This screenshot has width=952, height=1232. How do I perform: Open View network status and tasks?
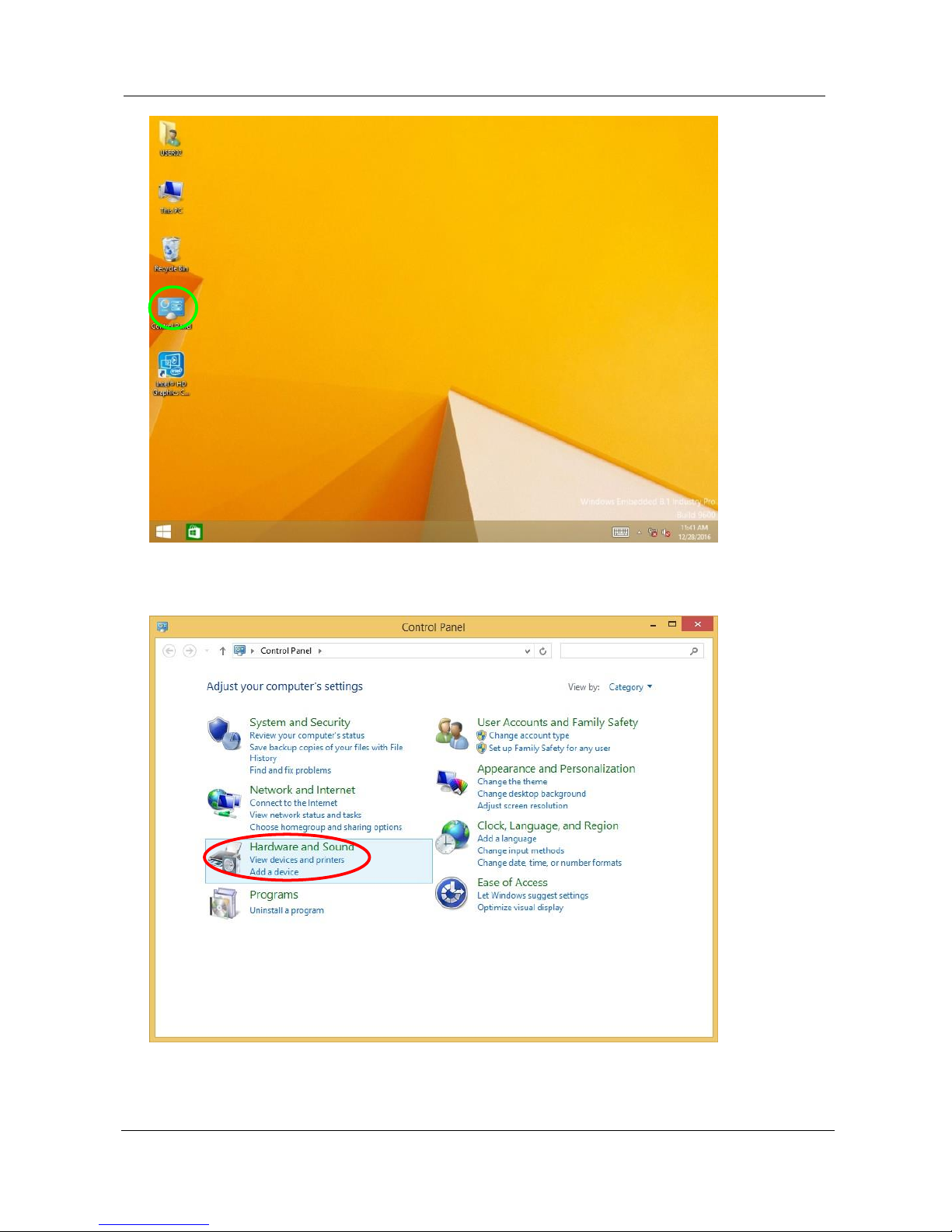coord(305,815)
